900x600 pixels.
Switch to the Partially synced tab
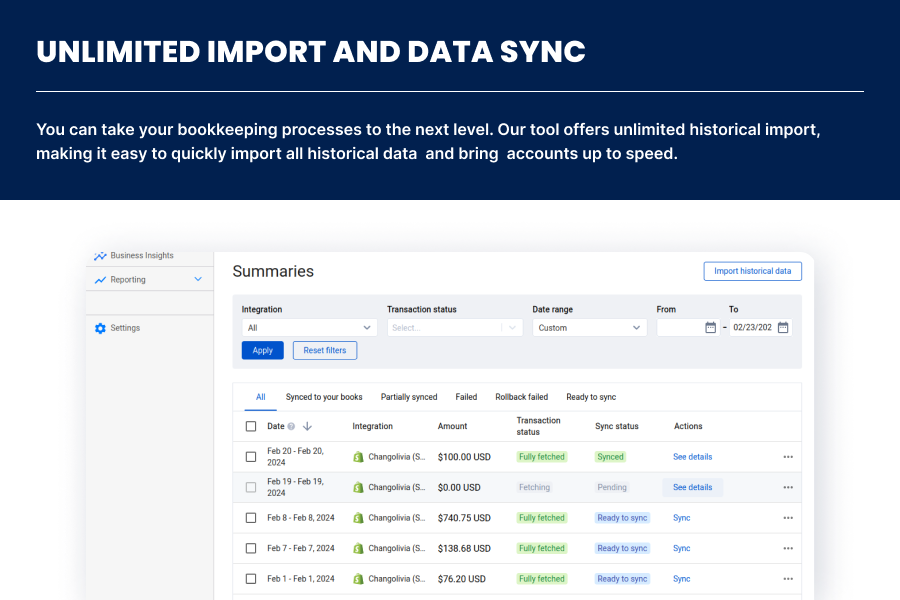click(409, 397)
